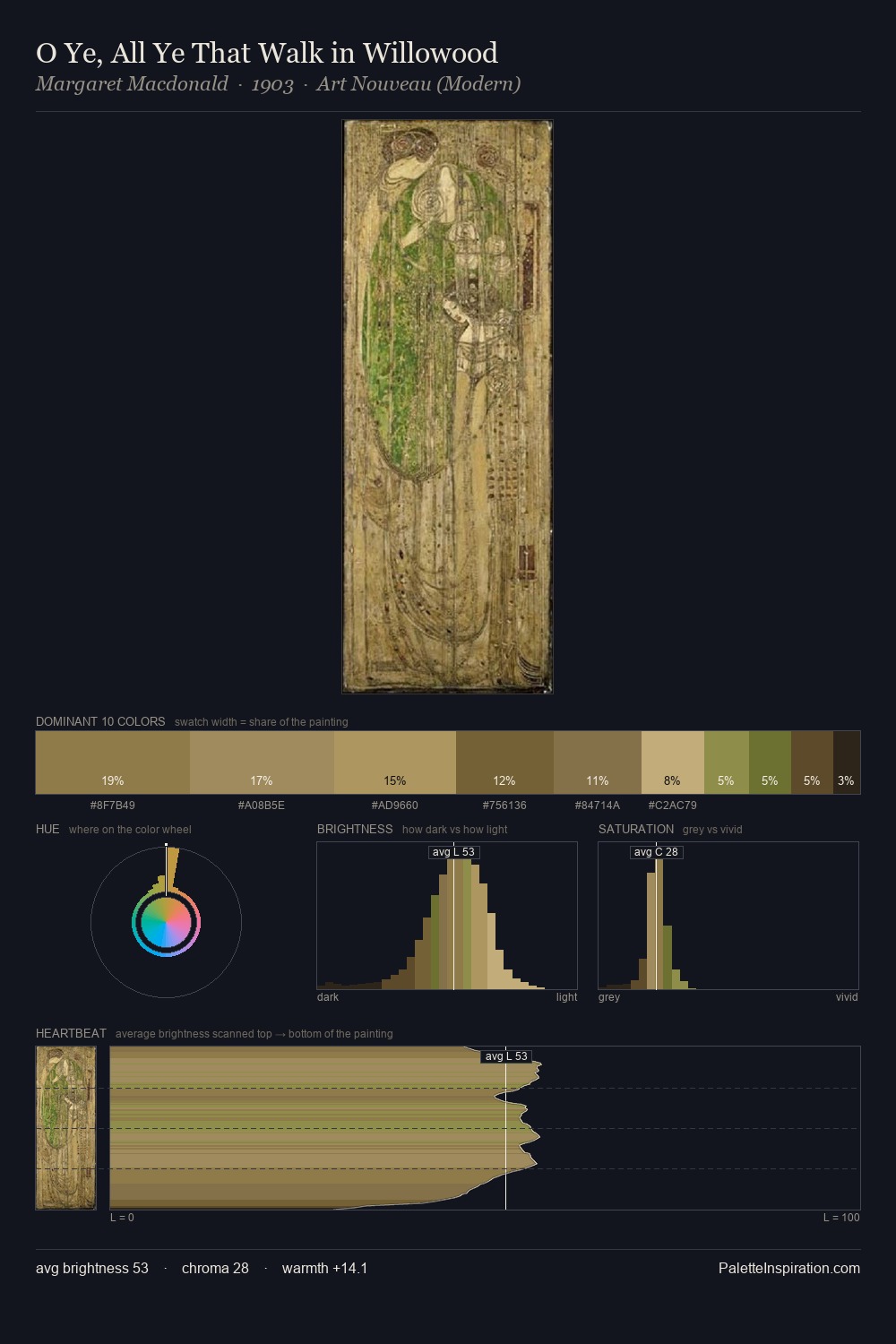Click the hue color wheel
This screenshot has width=896, height=1344.
click(166, 922)
